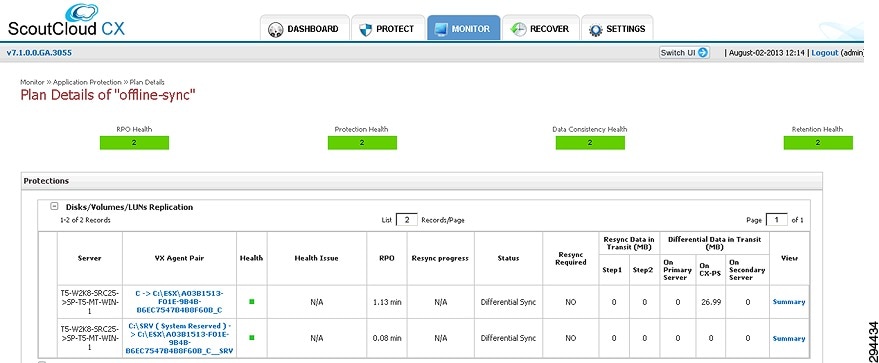Click the Protection Health green bar
879x363 pixels.
pos(362,143)
